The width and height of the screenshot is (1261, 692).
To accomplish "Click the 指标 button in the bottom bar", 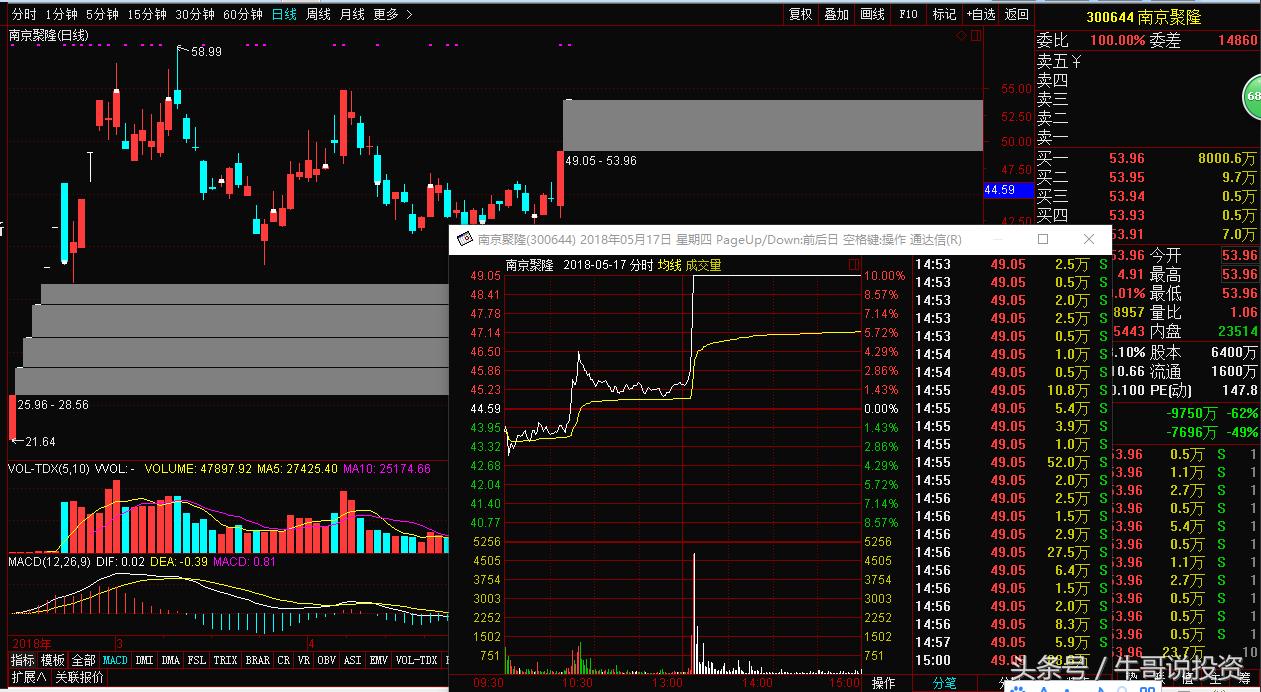I will point(23,660).
